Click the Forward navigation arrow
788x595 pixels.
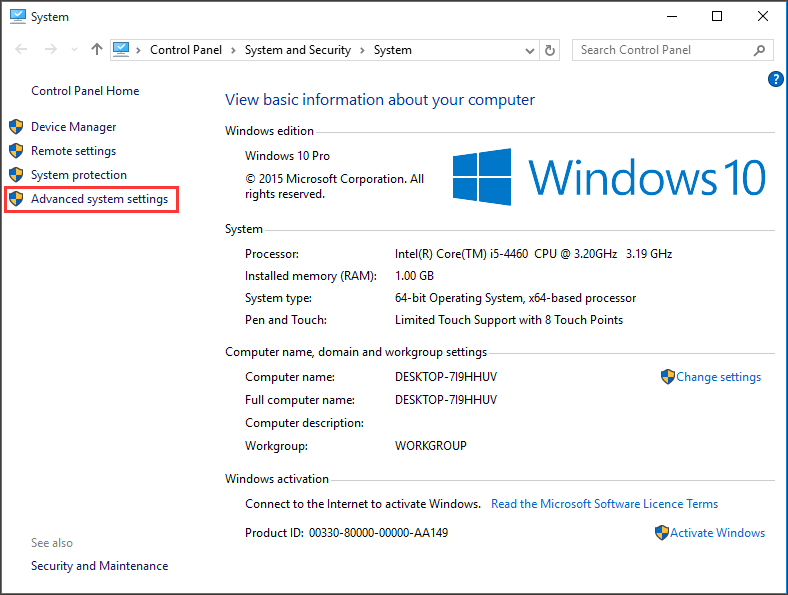pos(50,50)
